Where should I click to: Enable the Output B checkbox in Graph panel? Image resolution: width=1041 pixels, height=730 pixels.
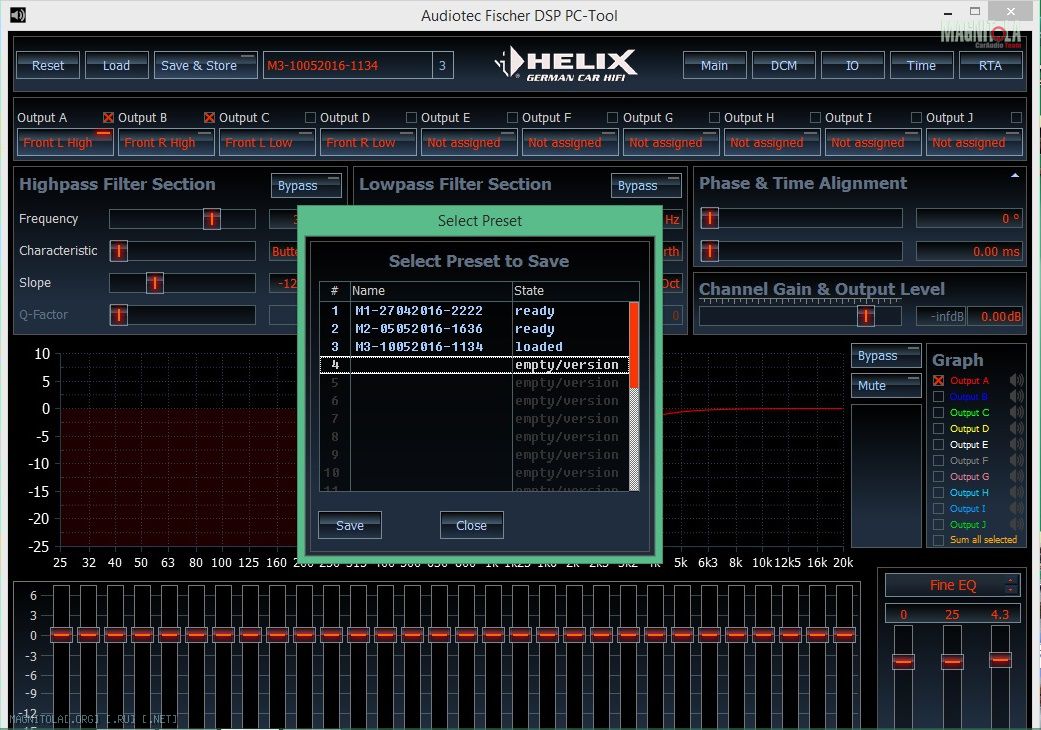click(938, 397)
